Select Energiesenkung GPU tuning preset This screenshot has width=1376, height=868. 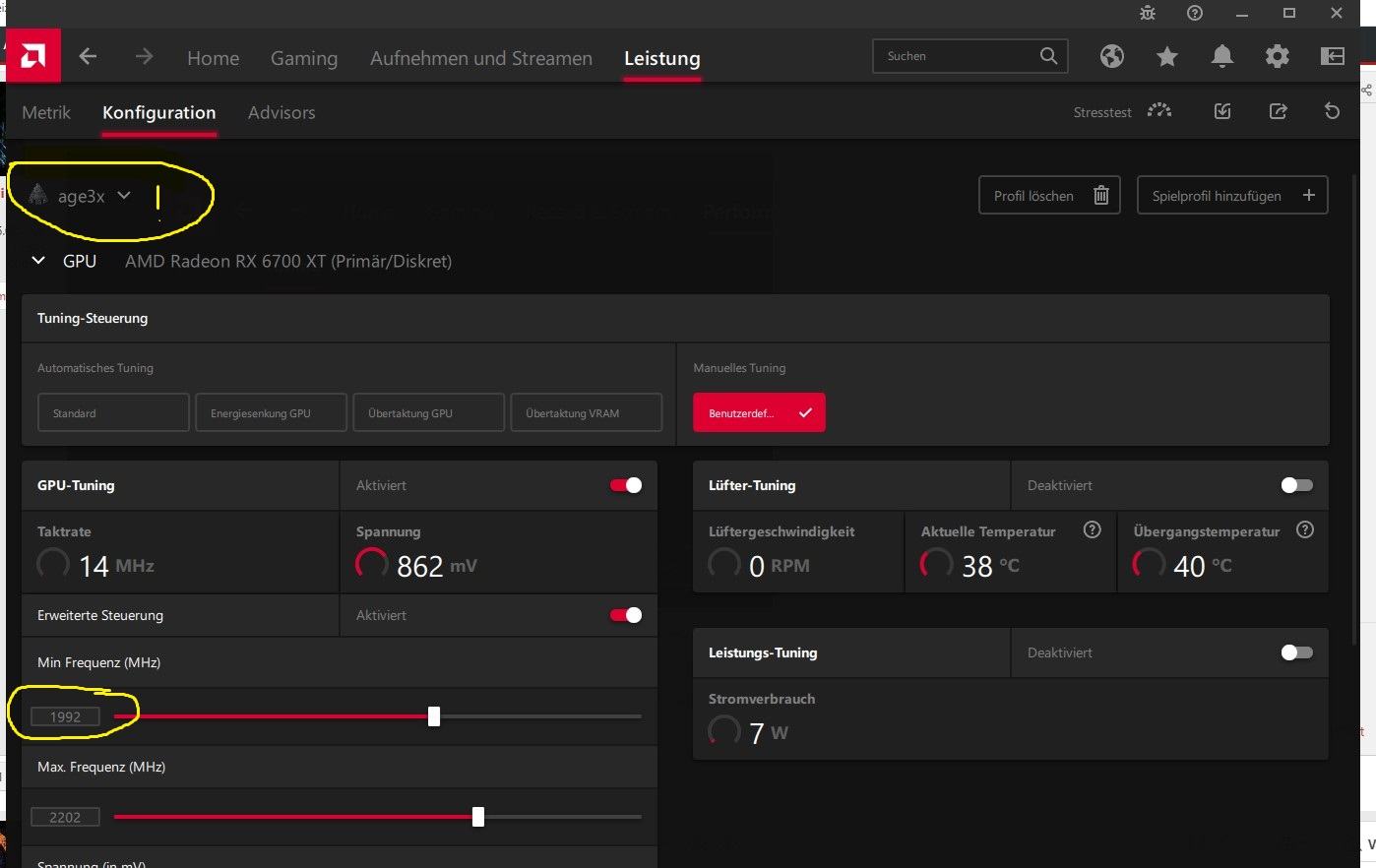(x=272, y=413)
